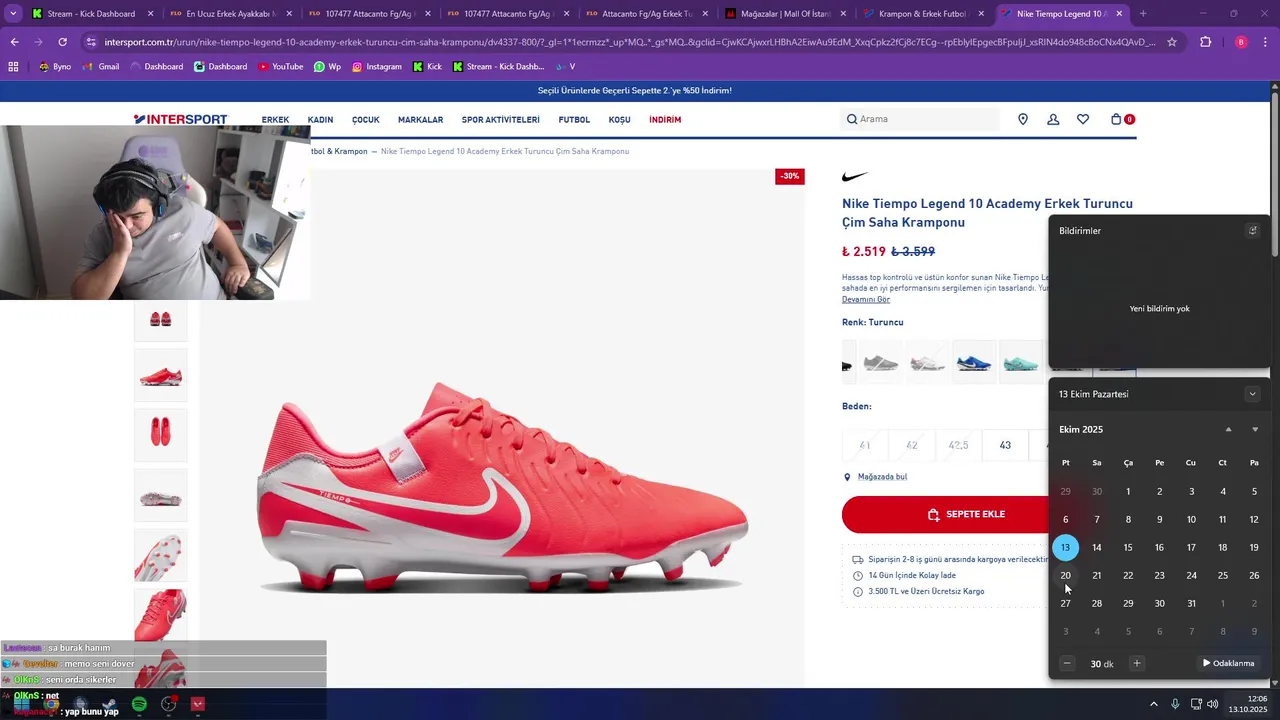Viewport: 1280px width, 720px height.
Task: Open the clock showing 12:06 in taskbar
Action: [1250, 703]
